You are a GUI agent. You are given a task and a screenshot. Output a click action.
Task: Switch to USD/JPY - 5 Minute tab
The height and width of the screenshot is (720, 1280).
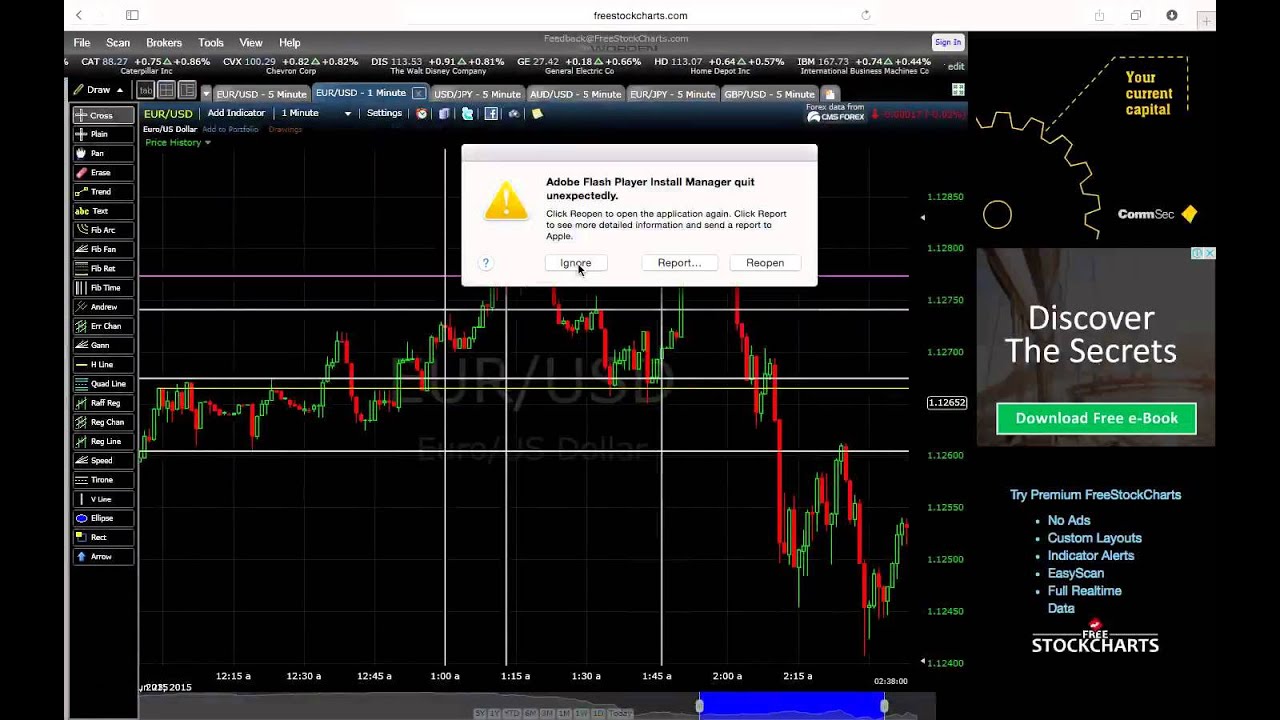click(477, 94)
